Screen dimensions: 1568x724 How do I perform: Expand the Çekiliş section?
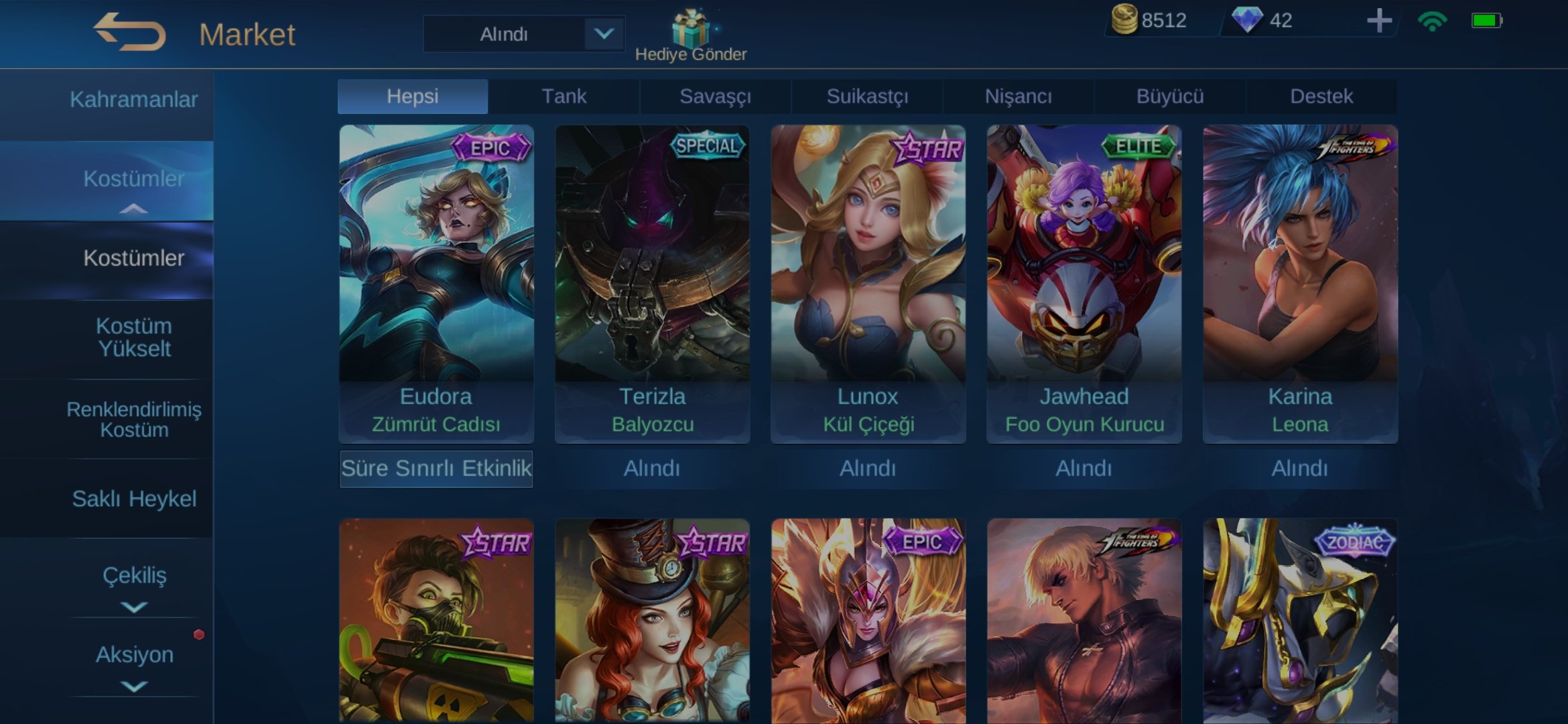(x=134, y=587)
